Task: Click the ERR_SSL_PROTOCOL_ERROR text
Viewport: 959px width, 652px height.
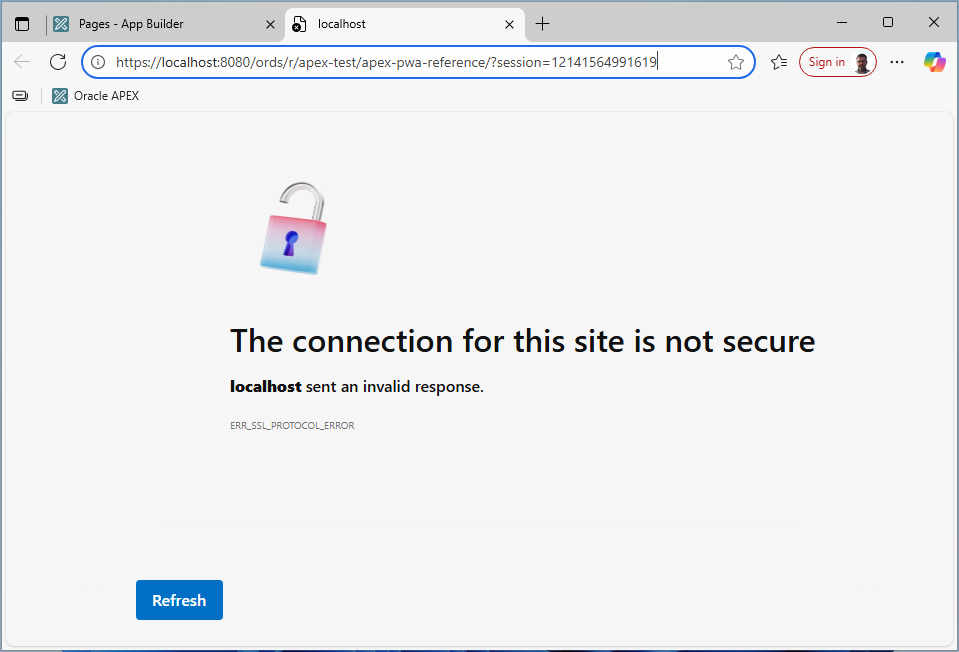Action: [x=292, y=426]
